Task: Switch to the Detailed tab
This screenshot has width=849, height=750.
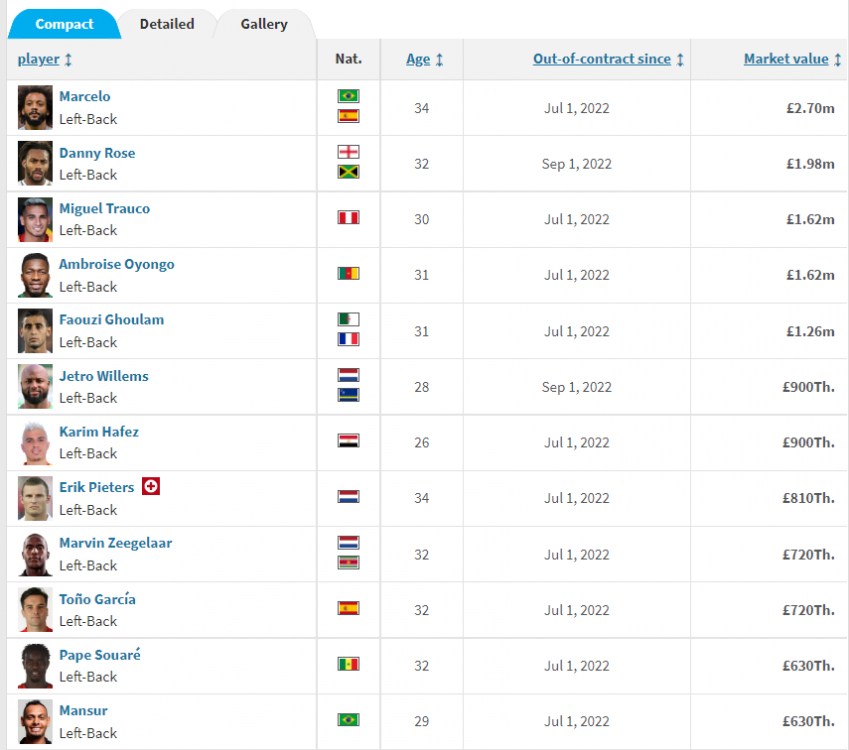Action: [167, 24]
